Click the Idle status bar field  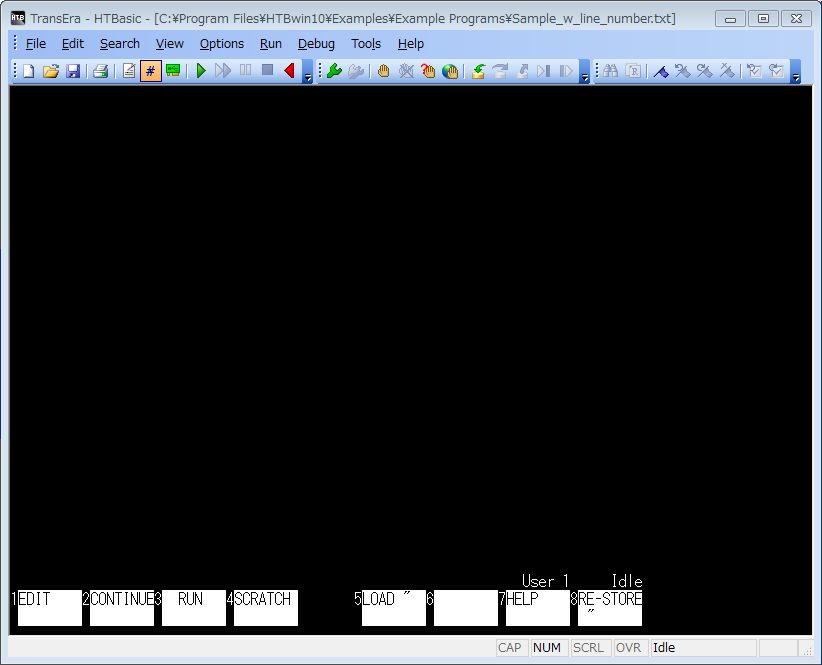[x=703, y=648]
